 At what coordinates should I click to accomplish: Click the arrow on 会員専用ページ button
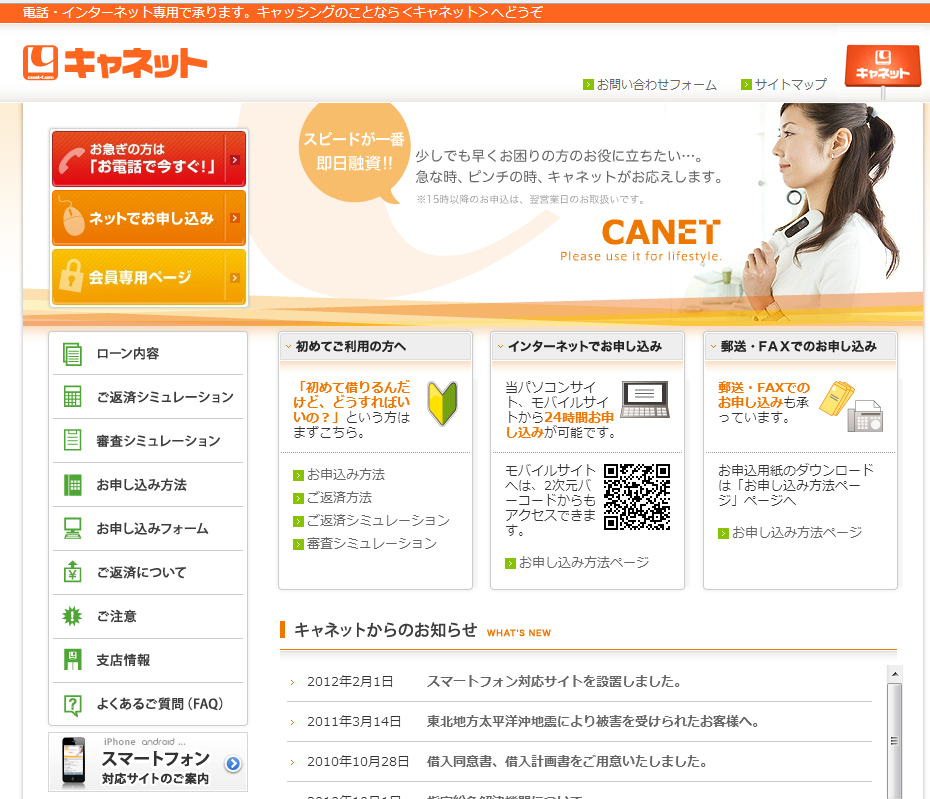pyautogui.click(x=235, y=278)
